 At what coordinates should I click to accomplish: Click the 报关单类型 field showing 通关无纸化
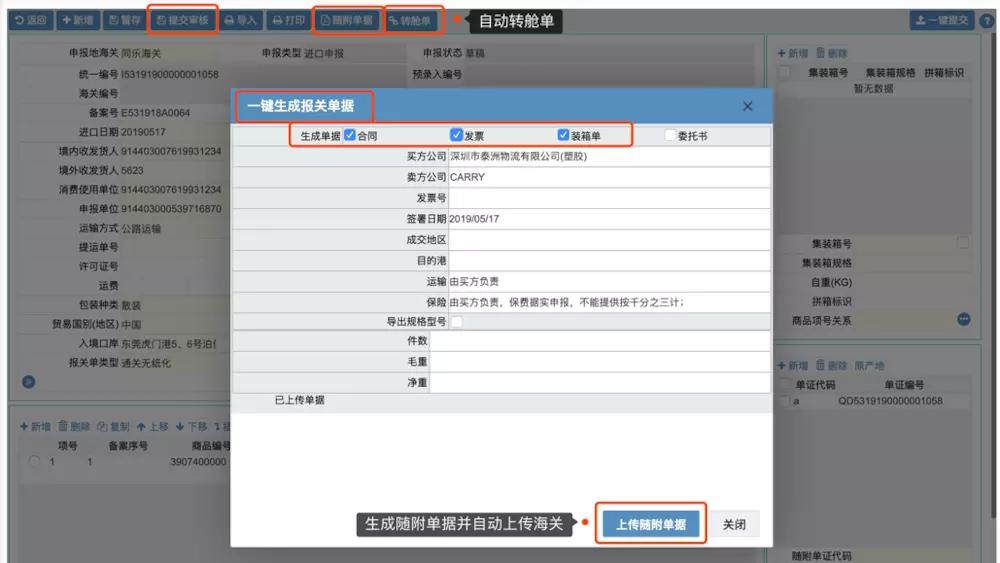172,363
